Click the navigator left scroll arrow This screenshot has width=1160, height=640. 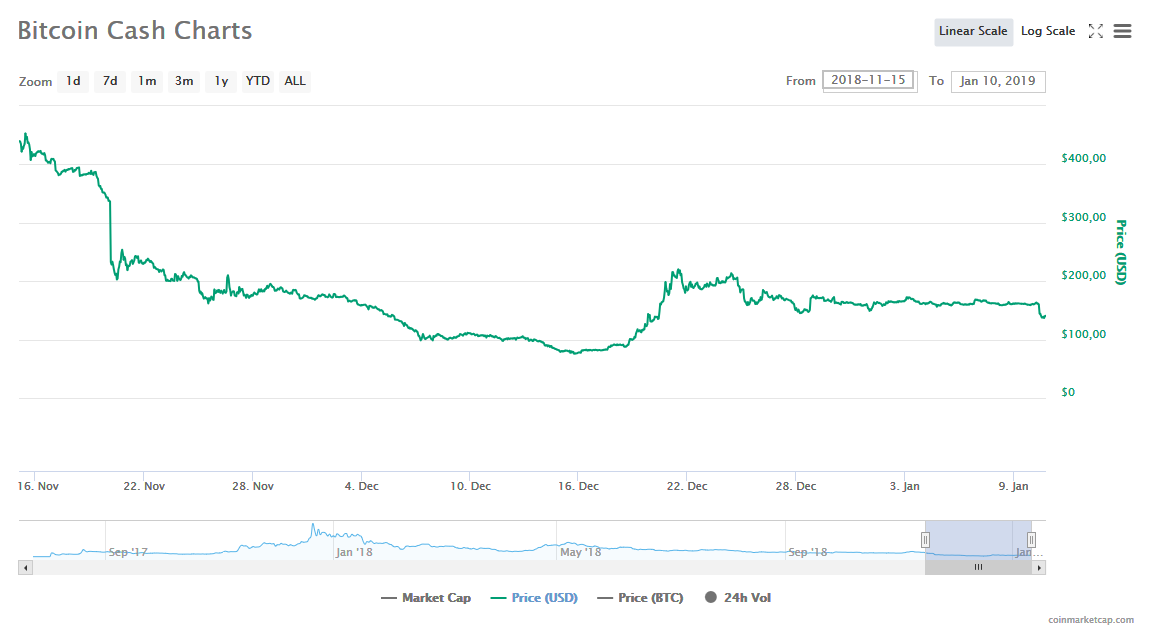pos(25,567)
